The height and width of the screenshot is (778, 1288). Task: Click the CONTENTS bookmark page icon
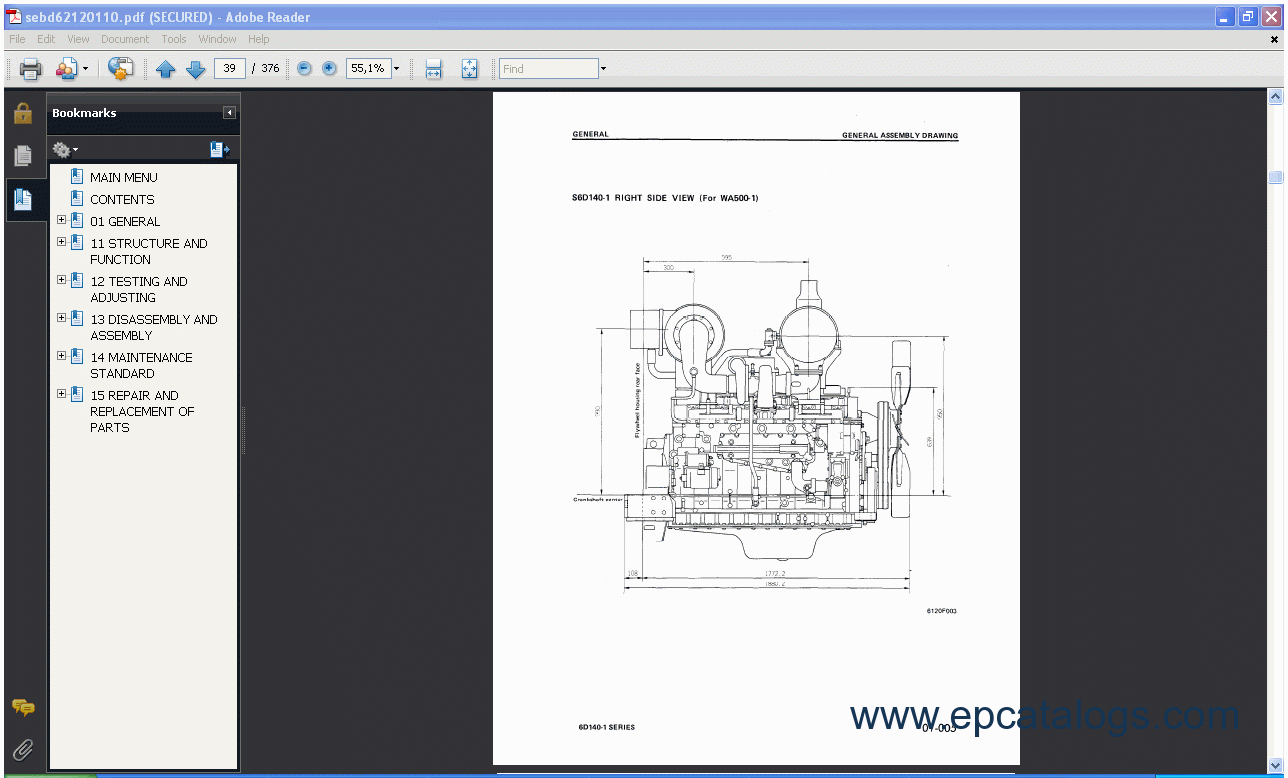[x=77, y=198]
